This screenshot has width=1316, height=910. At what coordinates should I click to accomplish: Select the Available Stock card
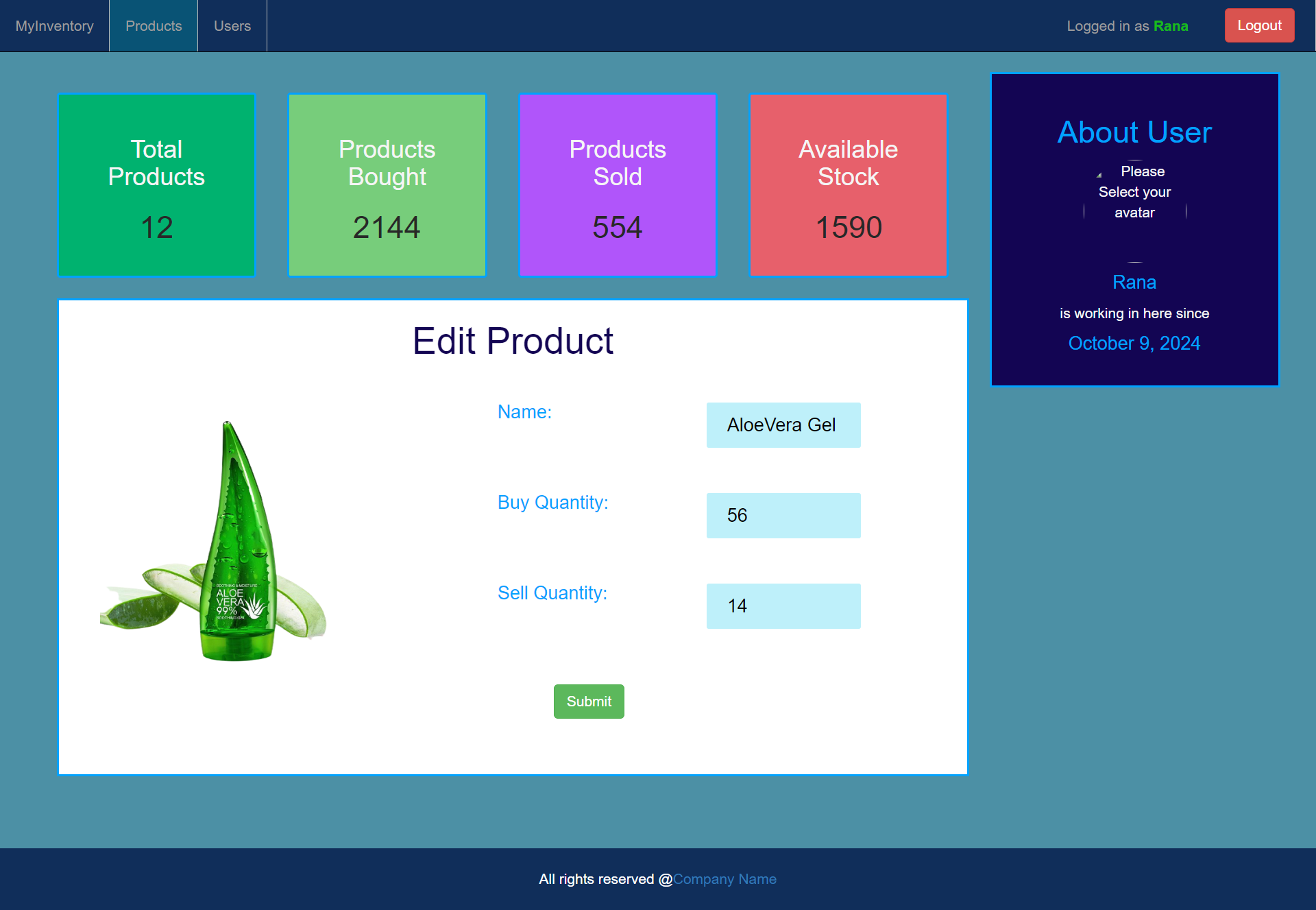point(849,185)
